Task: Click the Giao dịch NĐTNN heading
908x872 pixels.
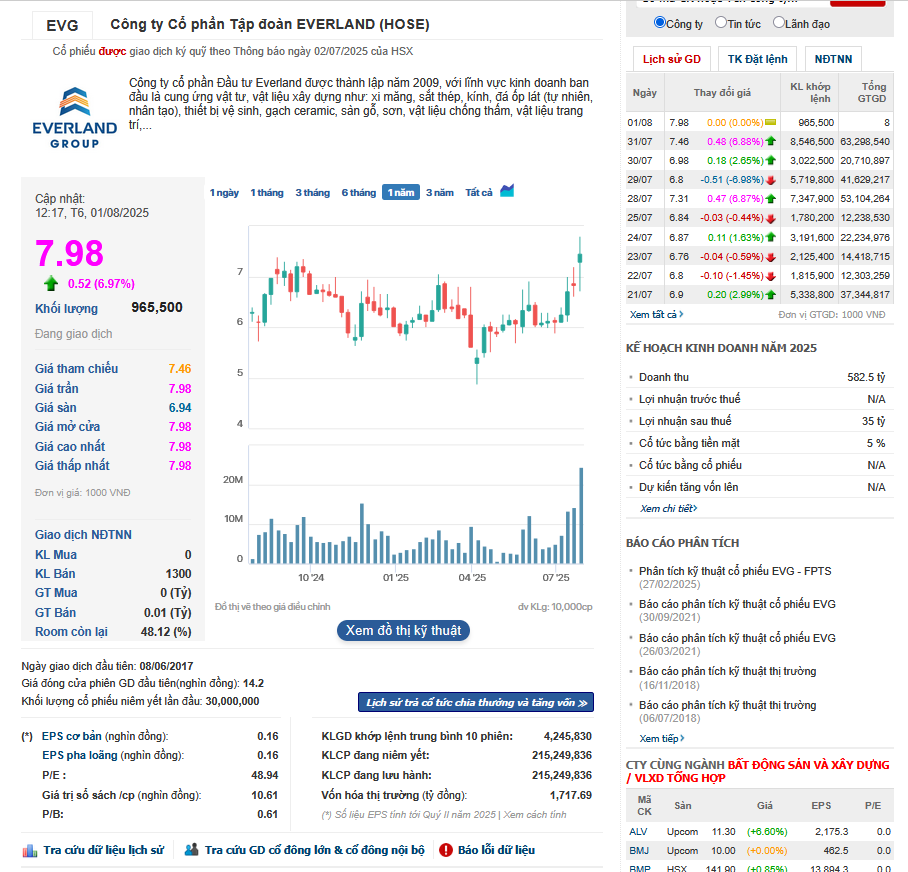Action: pos(83,535)
